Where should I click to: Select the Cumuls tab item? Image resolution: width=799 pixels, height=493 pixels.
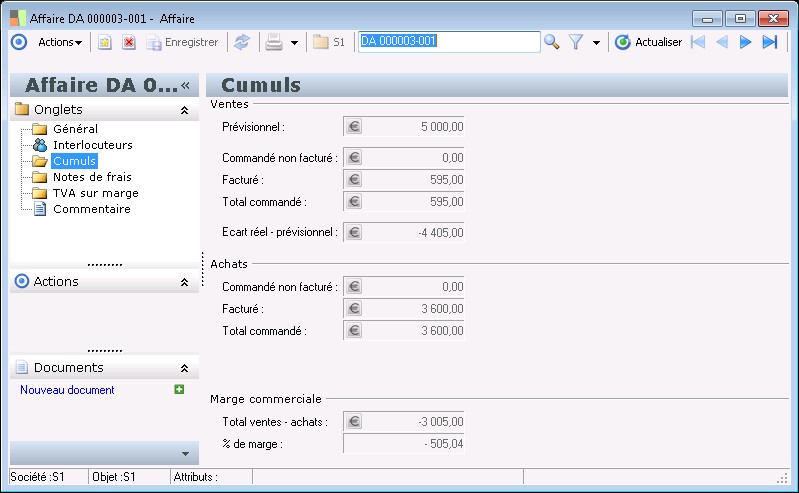(74, 161)
